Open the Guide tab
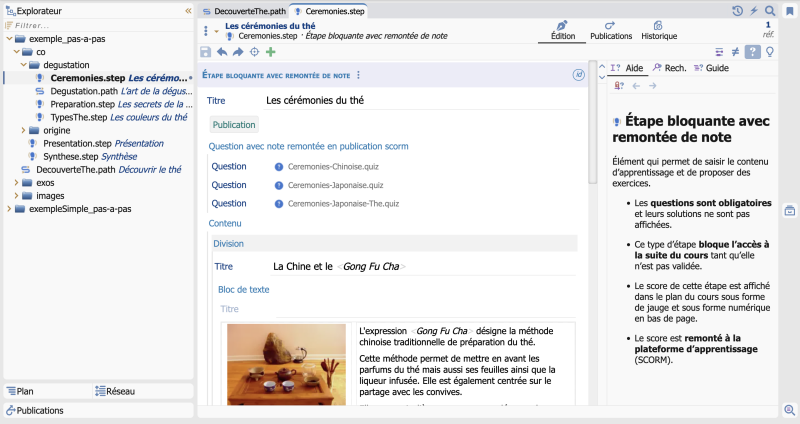 [711, 68]
